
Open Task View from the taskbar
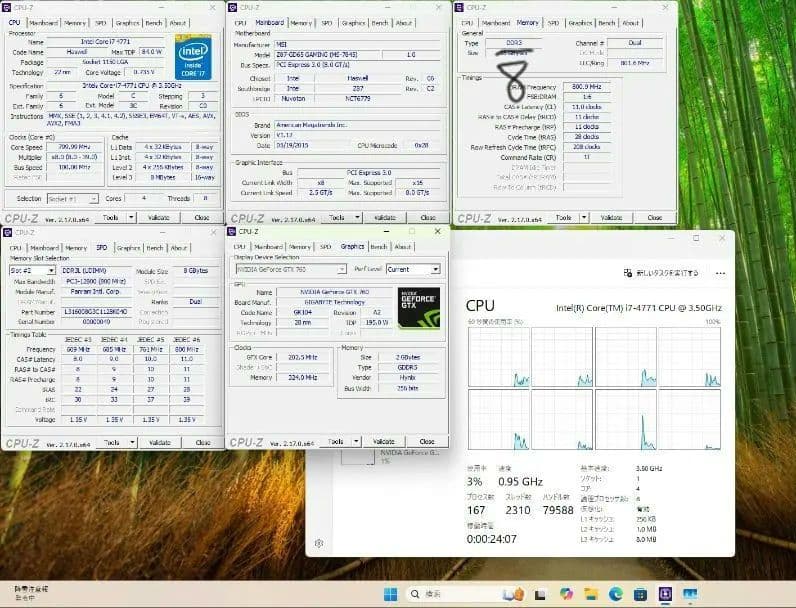540,594
